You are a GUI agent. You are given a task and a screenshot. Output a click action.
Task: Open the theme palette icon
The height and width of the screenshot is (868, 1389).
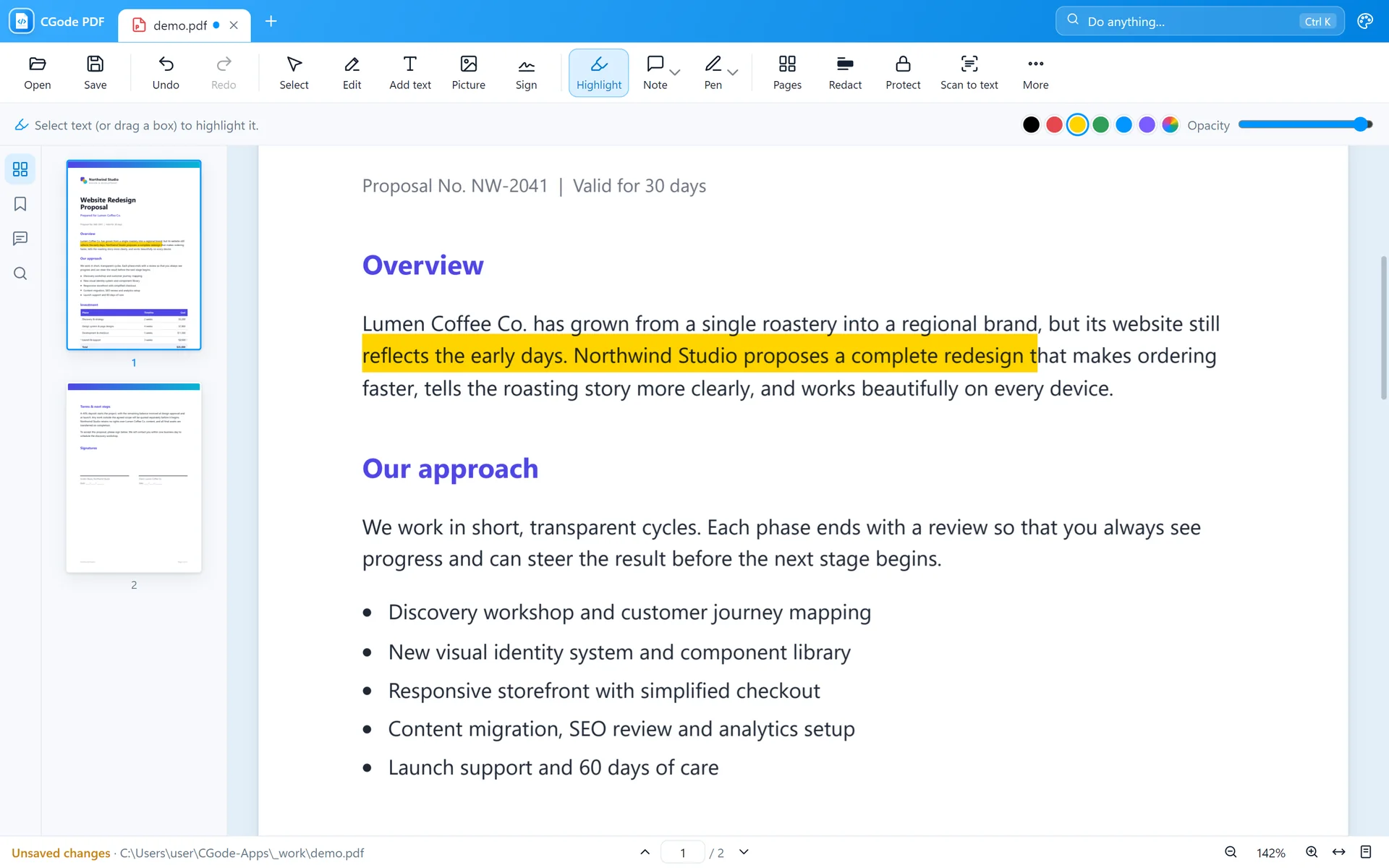click(1364, 22)
